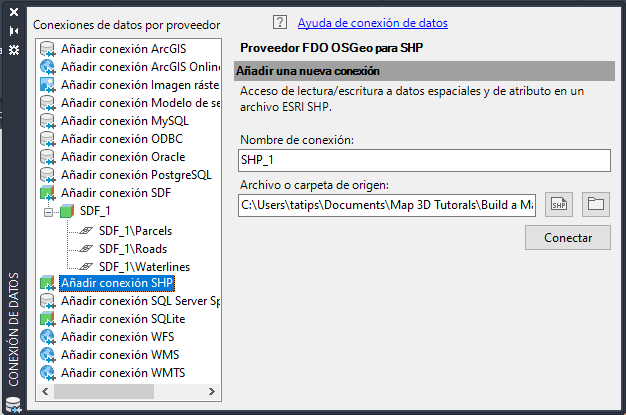Screen dimensions: 626x415
Task: Click the WFS connection globe icon
Action: (x=47, y=337)
